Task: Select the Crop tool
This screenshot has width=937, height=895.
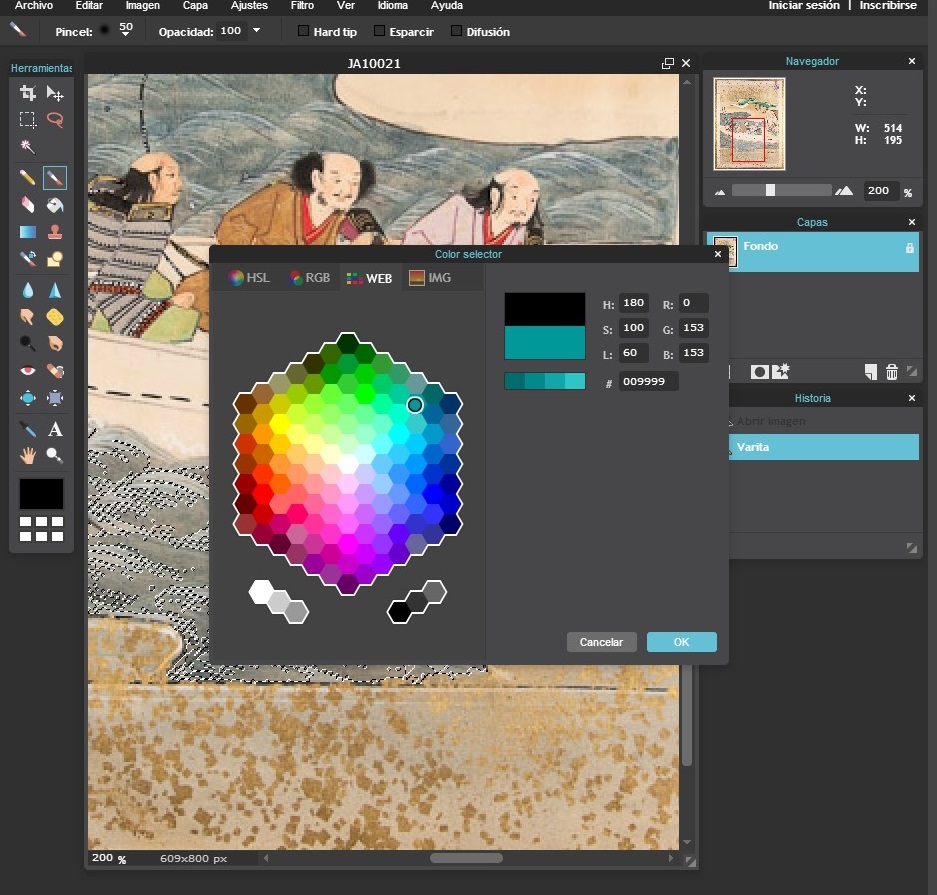Action: [x=27, y=93]
